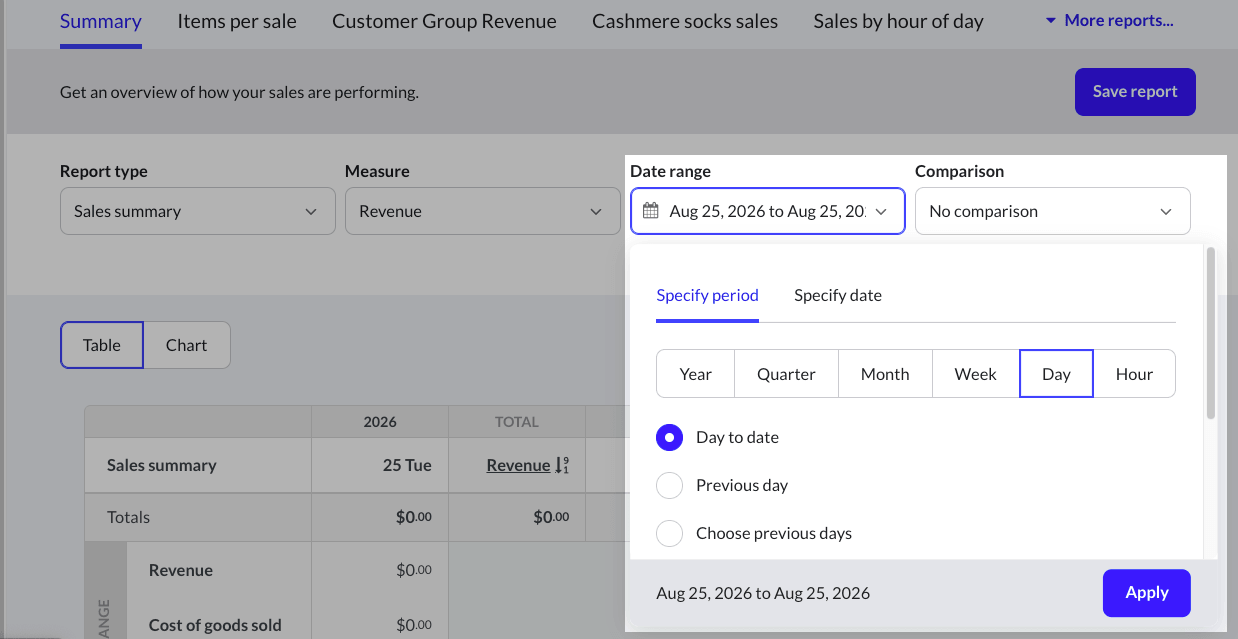
Task: Open the Sales by hour of day tab
Action: point(899,21)
